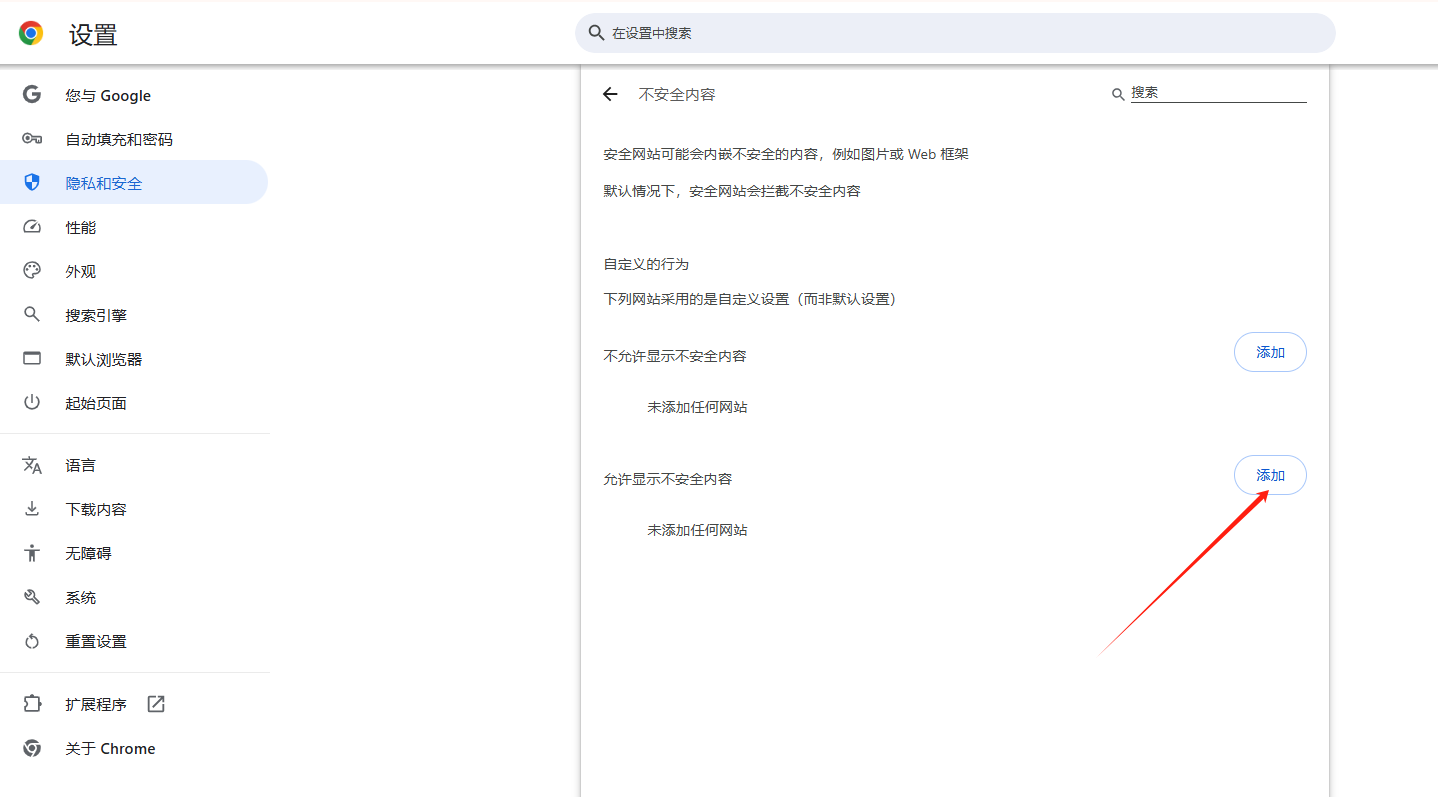The image size is (1438, 797).
Task: Open the 重置设置 section
Action: [134, 641]
